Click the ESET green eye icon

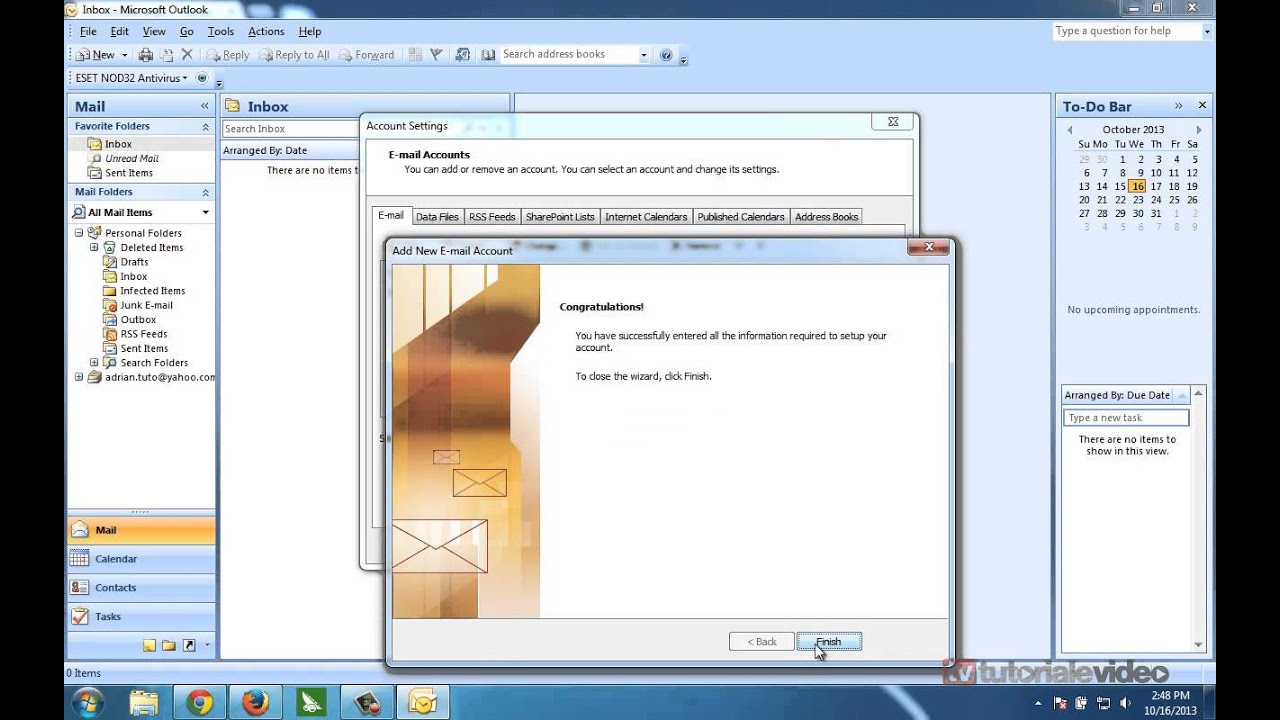[202, 78]
